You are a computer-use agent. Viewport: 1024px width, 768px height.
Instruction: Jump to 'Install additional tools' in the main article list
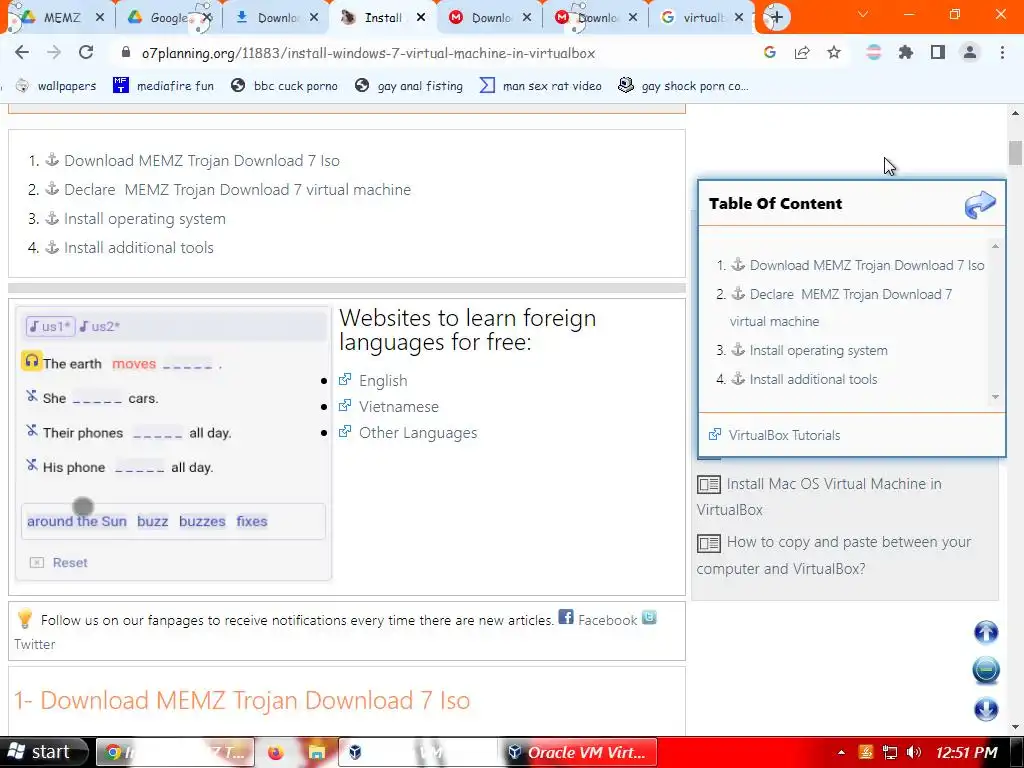tap(138, 248)
